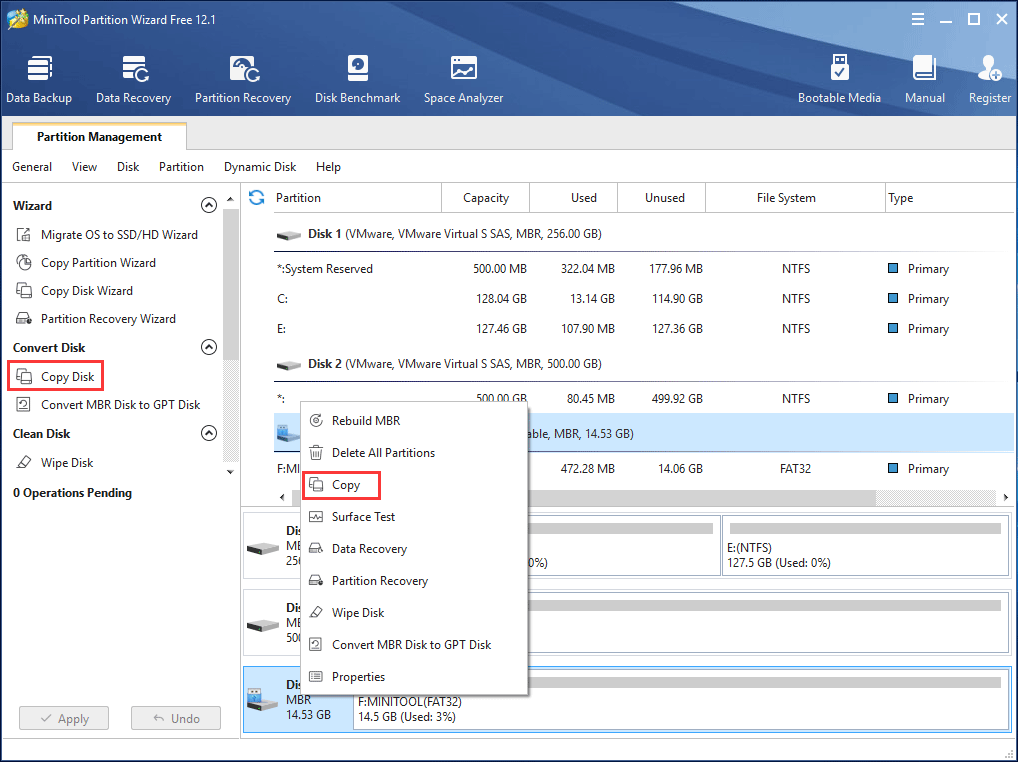Sort by Unused column header
The width and height of the screenshot is (1018, 762).
point(662,197)
